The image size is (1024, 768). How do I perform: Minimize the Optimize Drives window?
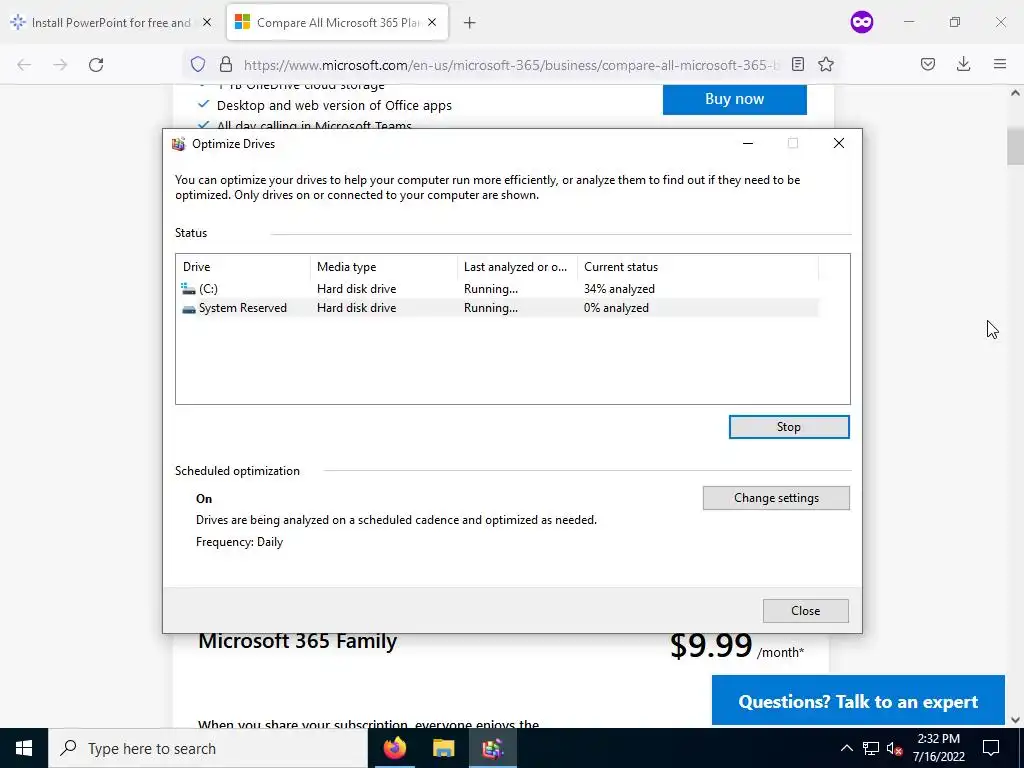(748, 144)
